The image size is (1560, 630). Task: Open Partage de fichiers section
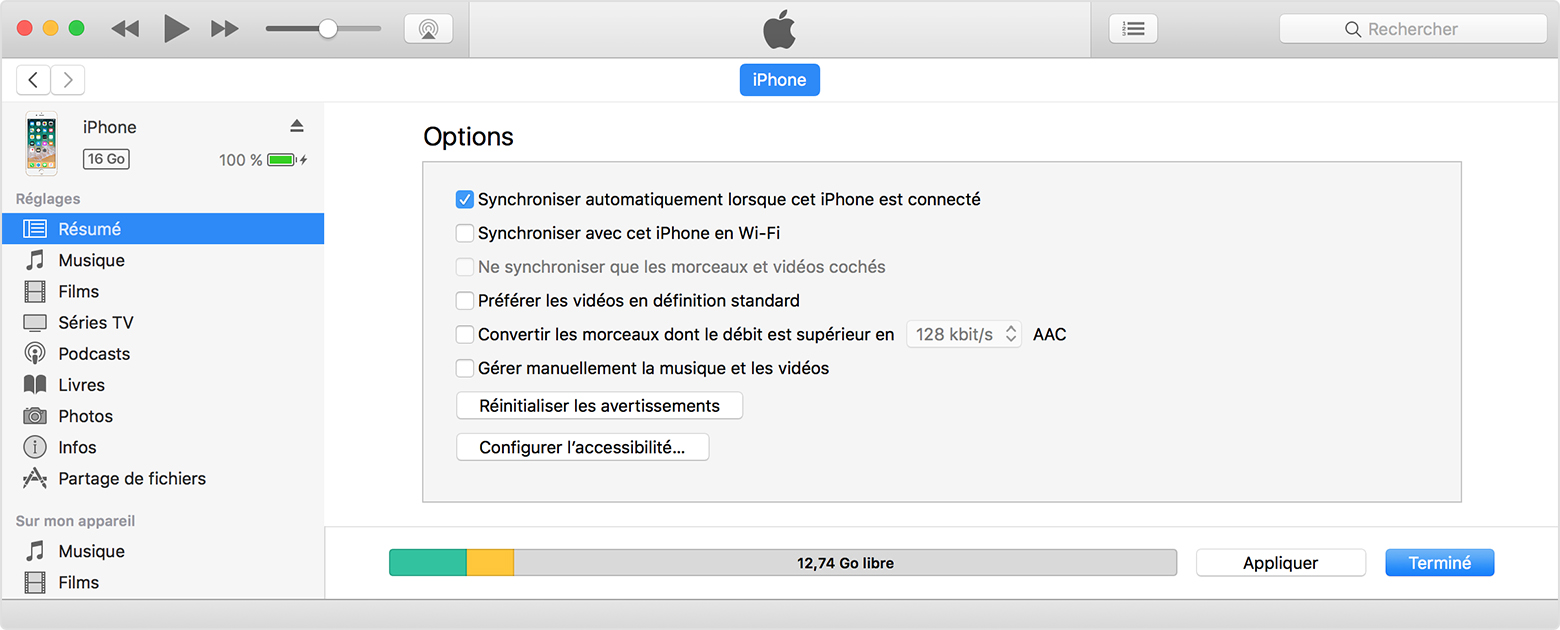click(132, 479)
